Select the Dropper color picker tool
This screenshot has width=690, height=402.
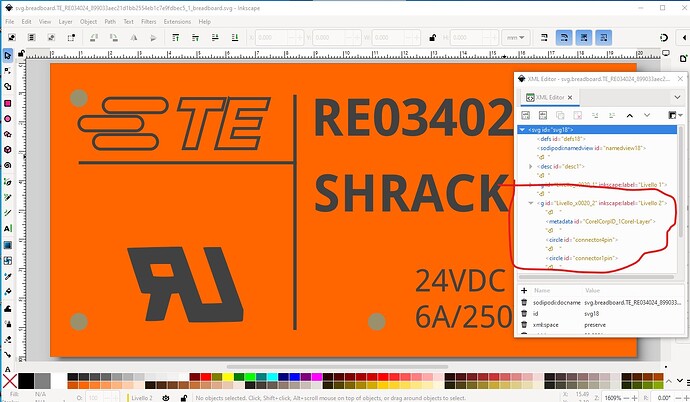coord(7,276)
